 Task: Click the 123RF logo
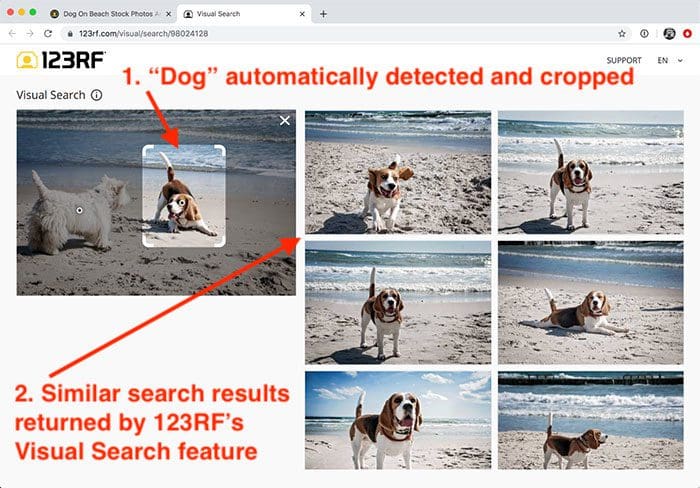(x=61, y=60)
